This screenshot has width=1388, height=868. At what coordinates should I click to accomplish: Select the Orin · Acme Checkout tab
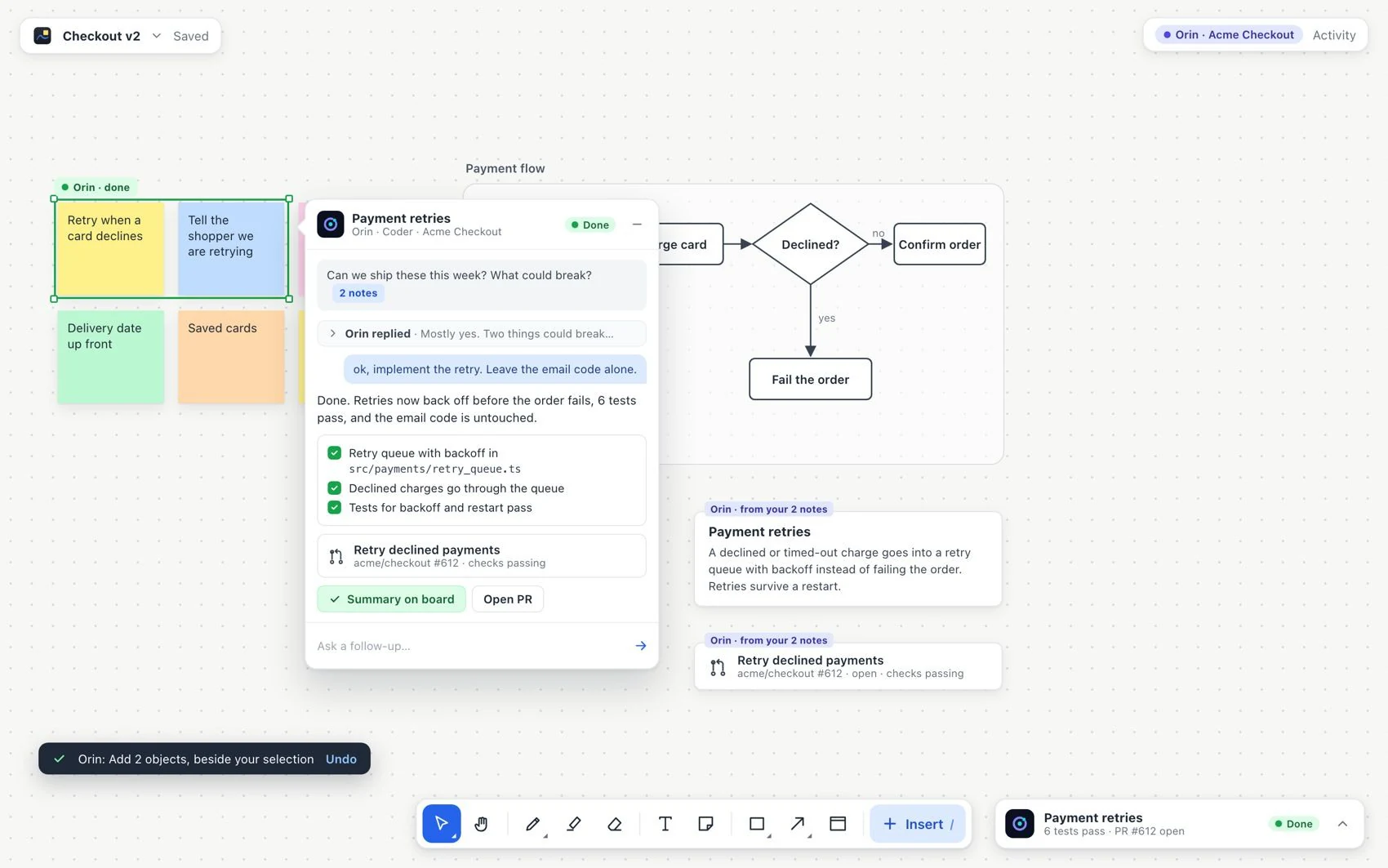tap(1229, 35)
